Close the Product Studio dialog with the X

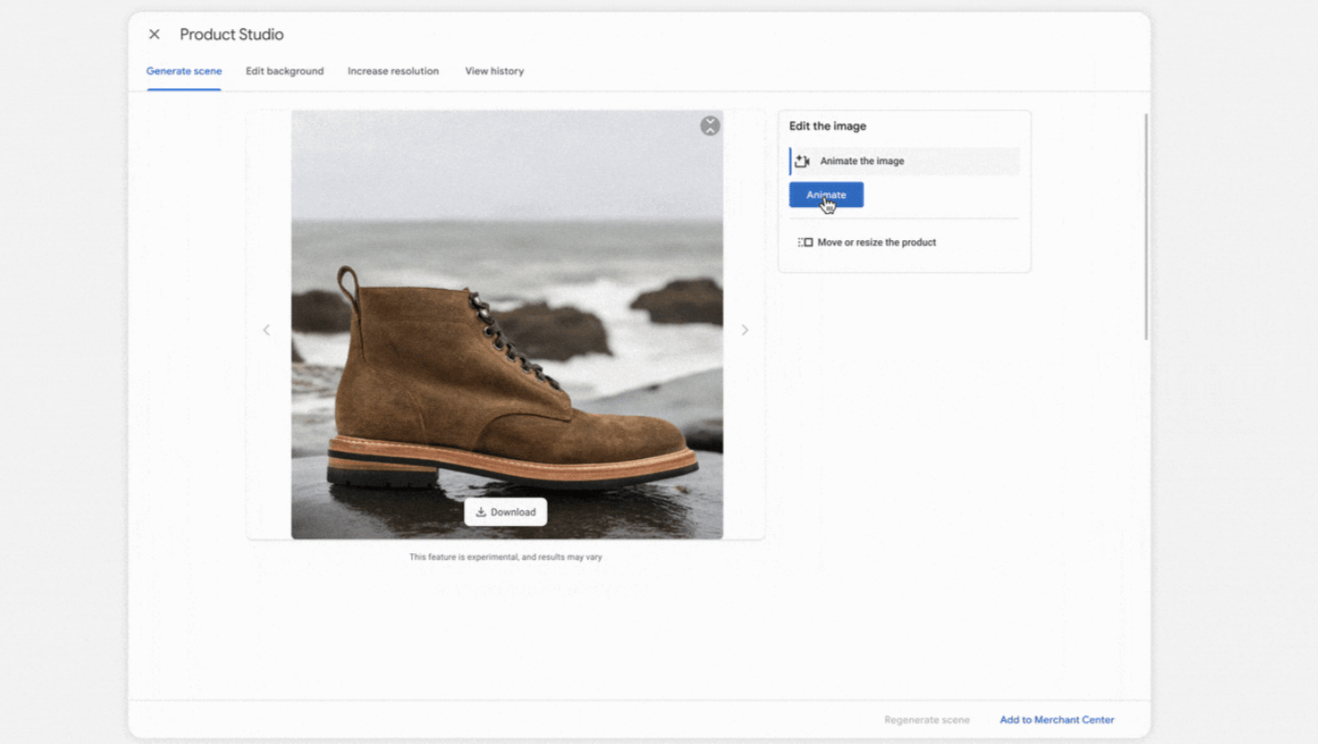pos(154,34)
